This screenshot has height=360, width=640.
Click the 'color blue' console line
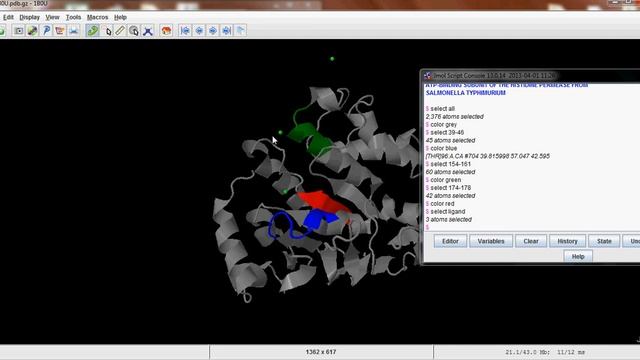[441, 148]
